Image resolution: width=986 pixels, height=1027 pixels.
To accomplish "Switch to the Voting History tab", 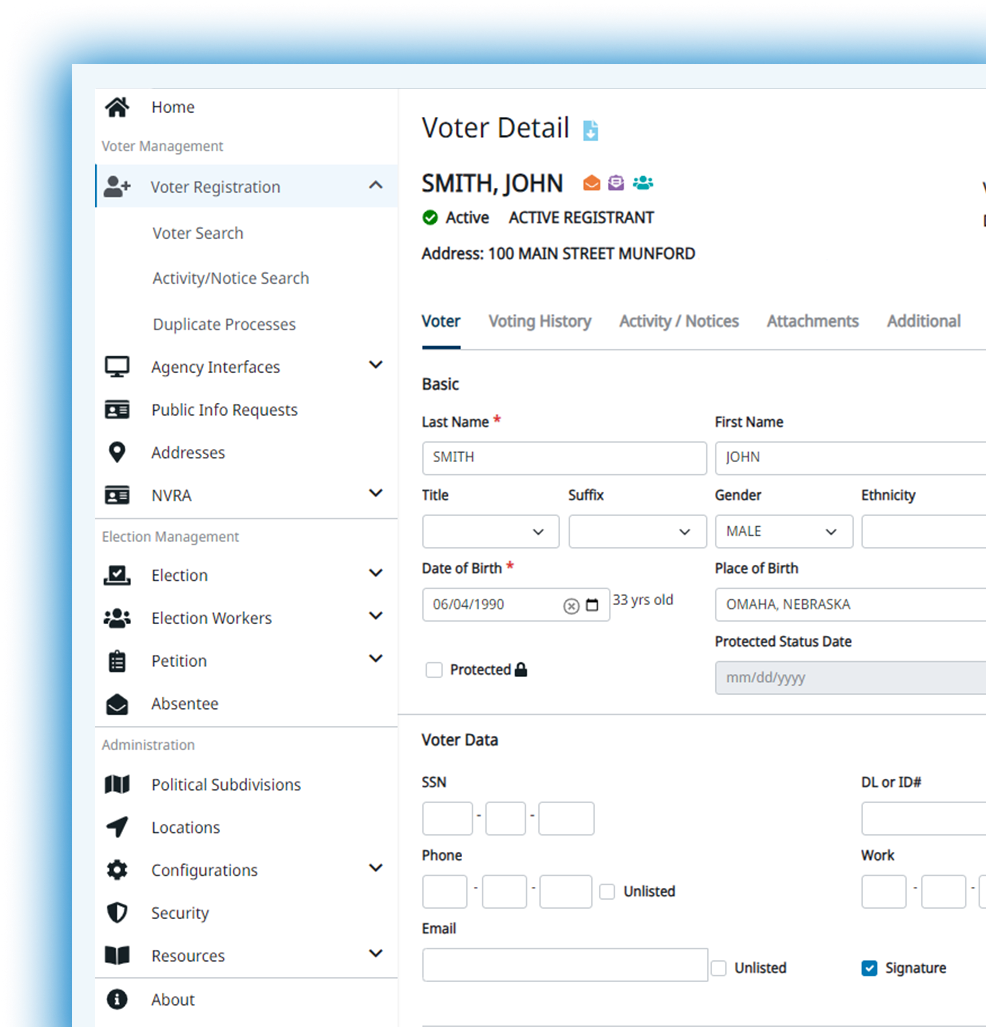I will (540, 322).
